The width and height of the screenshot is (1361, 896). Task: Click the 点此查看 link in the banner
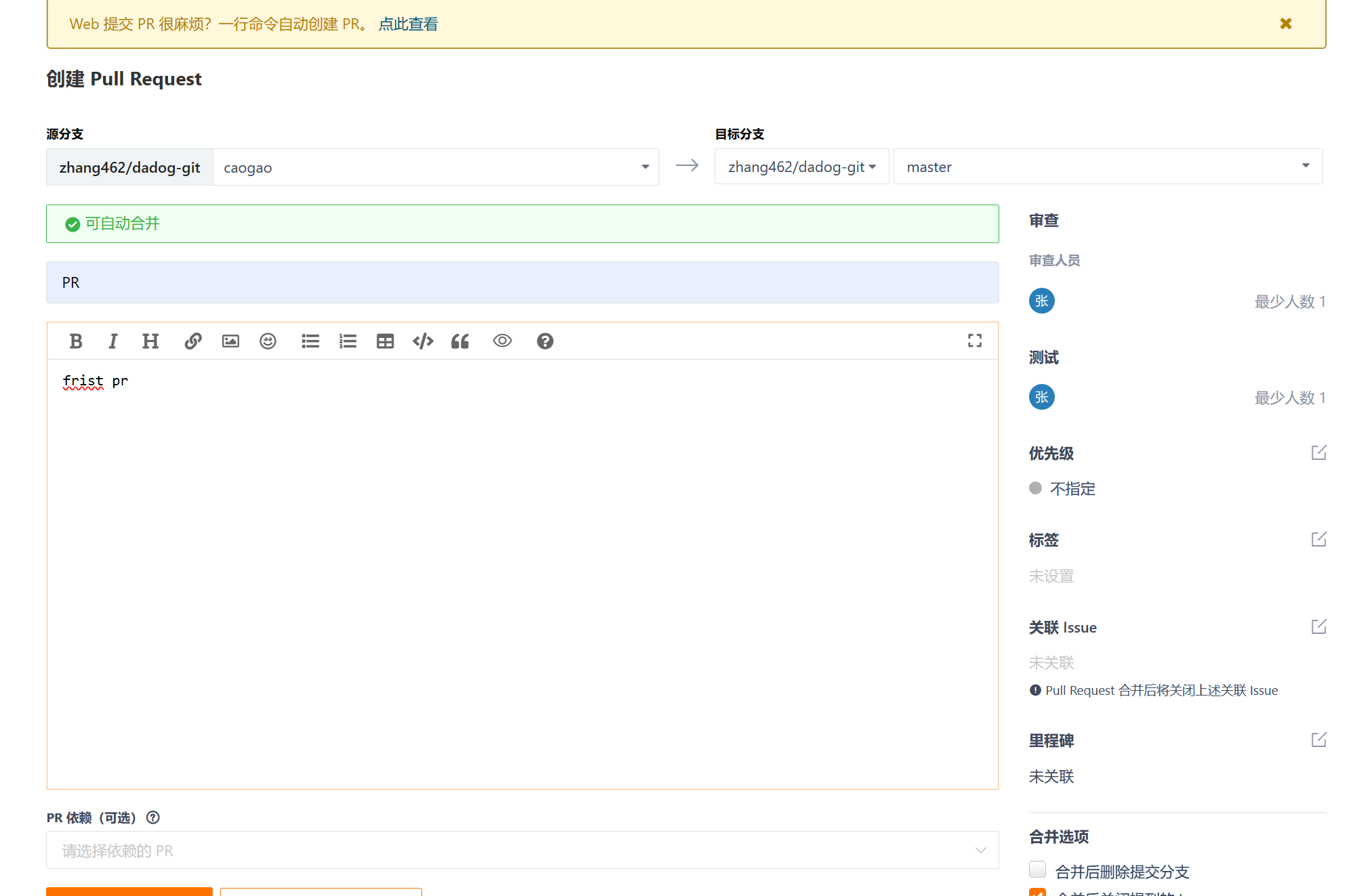click(408, 24)
